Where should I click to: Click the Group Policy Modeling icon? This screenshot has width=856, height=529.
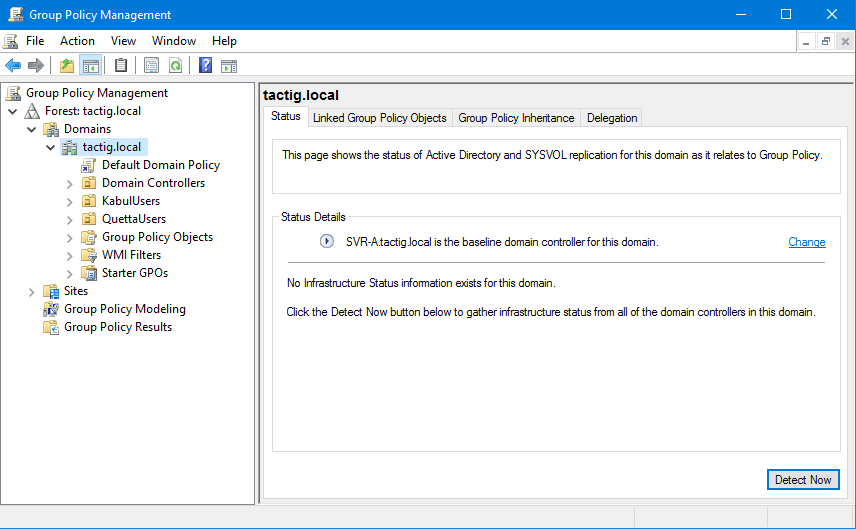(51, 309)
